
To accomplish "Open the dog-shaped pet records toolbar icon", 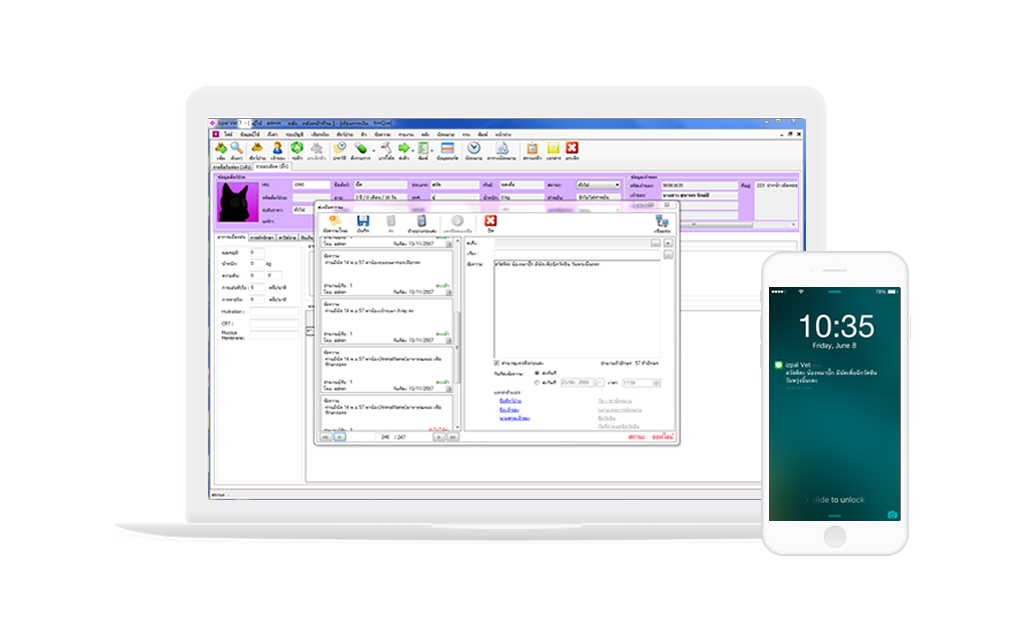I will [x=257, y=149].
